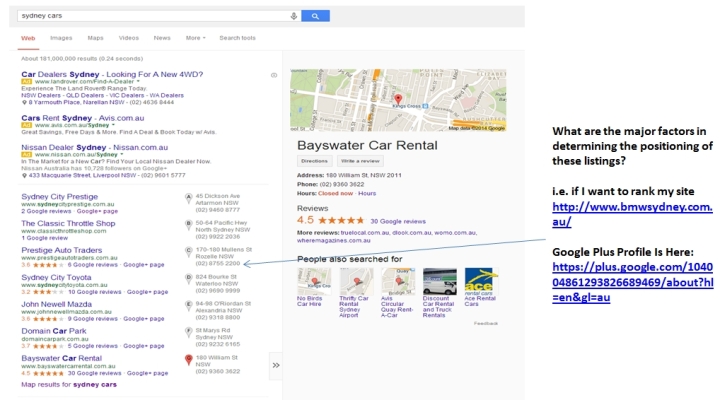The width and height of the screenshot is (720, 405).
Task: Expand the More dropdown menu
Action: click(196, 38)
